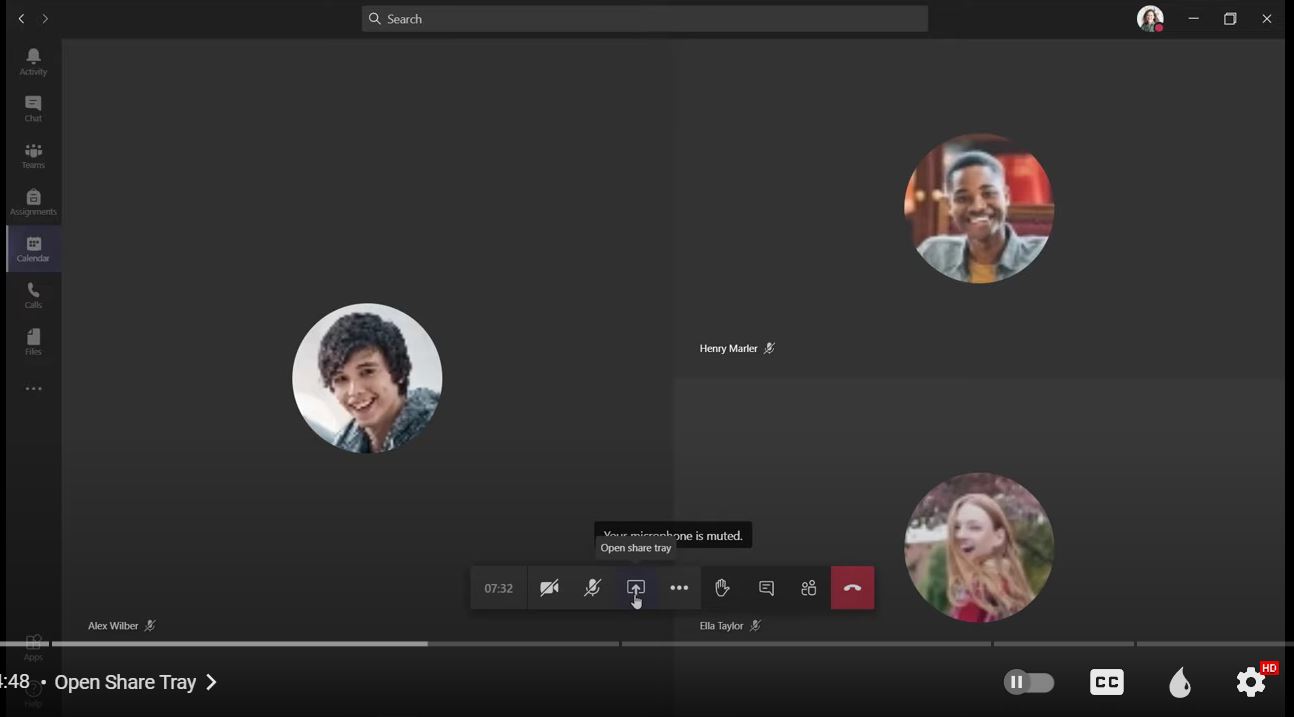Open the Files section from the sidebar
The height and width of the screenshot is (717, 1294).
click(x=33, y=340)
